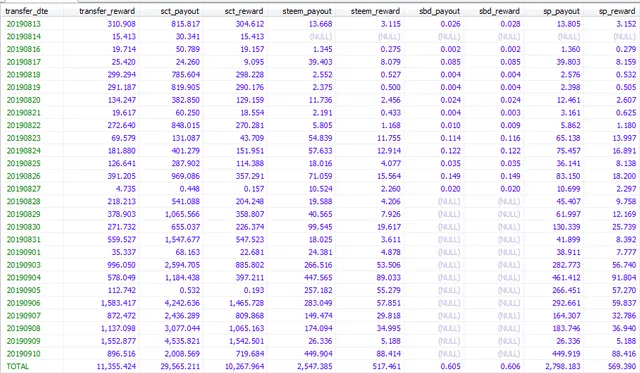Click sct_payout value 2,594.705
Viewport: 640px width, 373px height.
(x=182, y=264)
